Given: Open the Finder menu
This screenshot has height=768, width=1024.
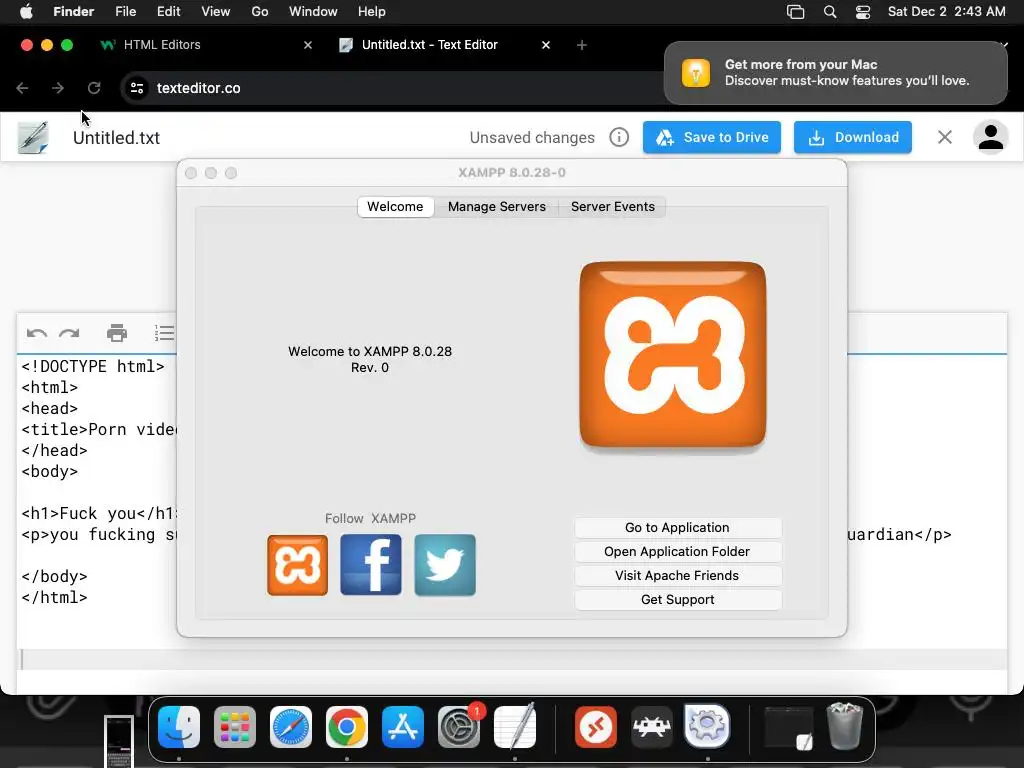Looking at the screenshot, I should coord(73,12).
